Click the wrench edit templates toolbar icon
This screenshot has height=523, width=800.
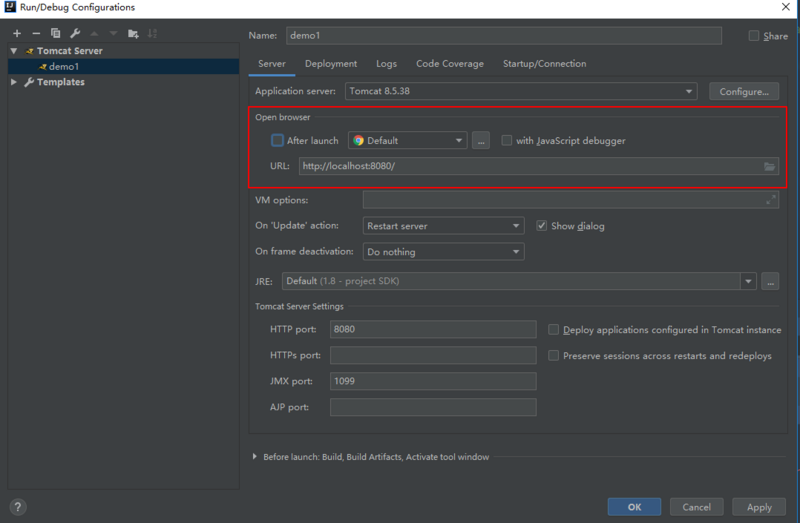(x=75, y=33)
